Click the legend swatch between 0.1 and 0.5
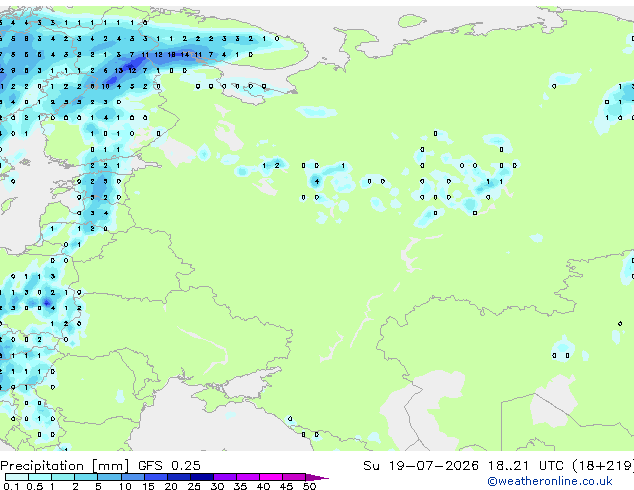Viewport: 634px width, 490px height. 17,477
